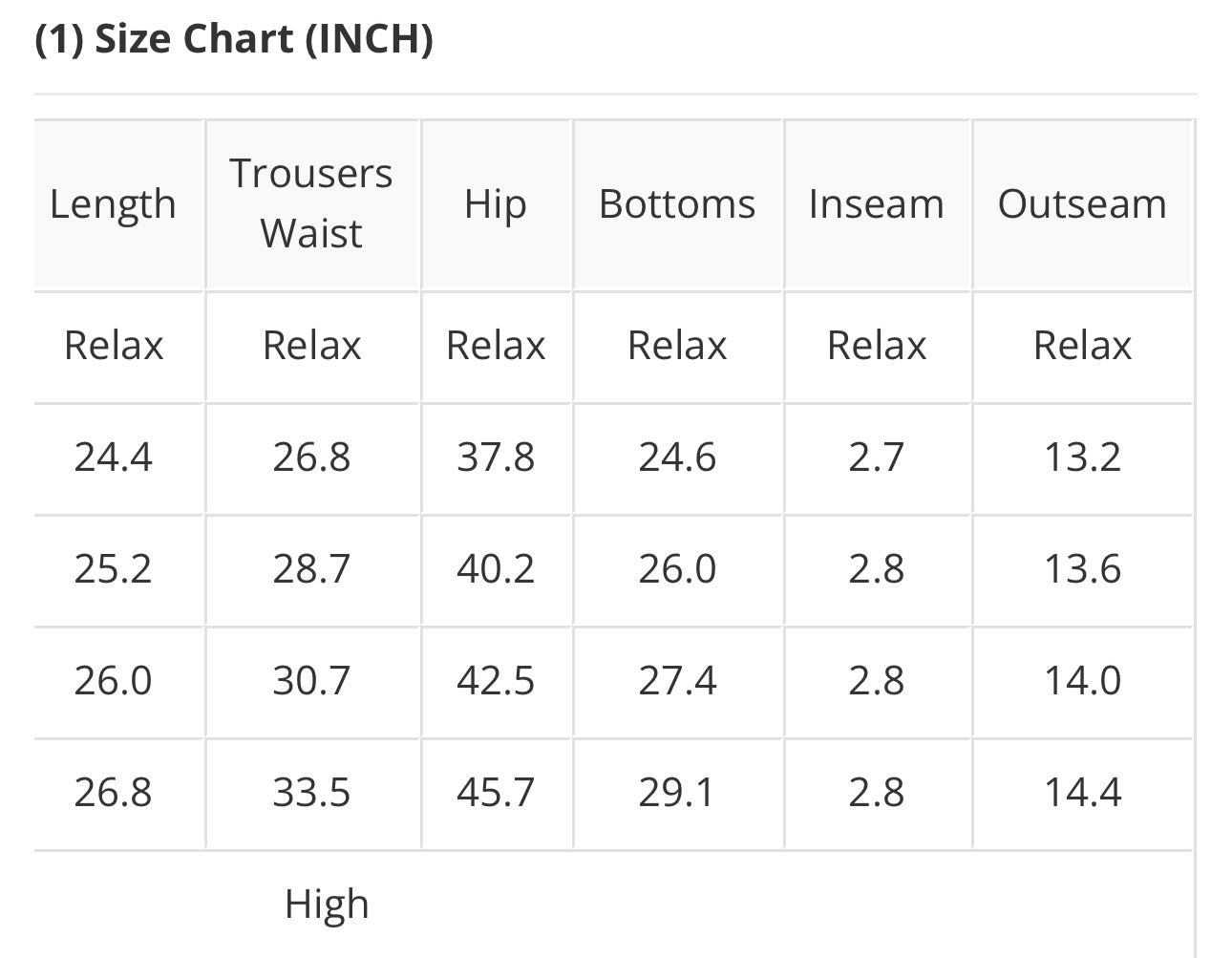Select the 2.7 inseam value
This screenshot has height=958, width=1232.
(876, 457)
